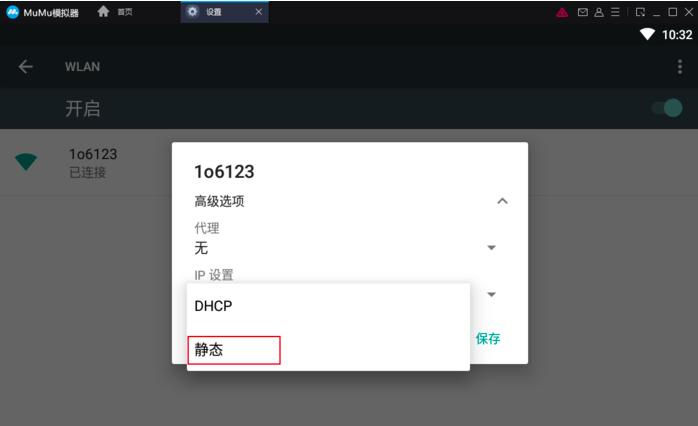The image size is (698, 426).
Task: Switch to the 首页 home tab
Action: (115, 12)
